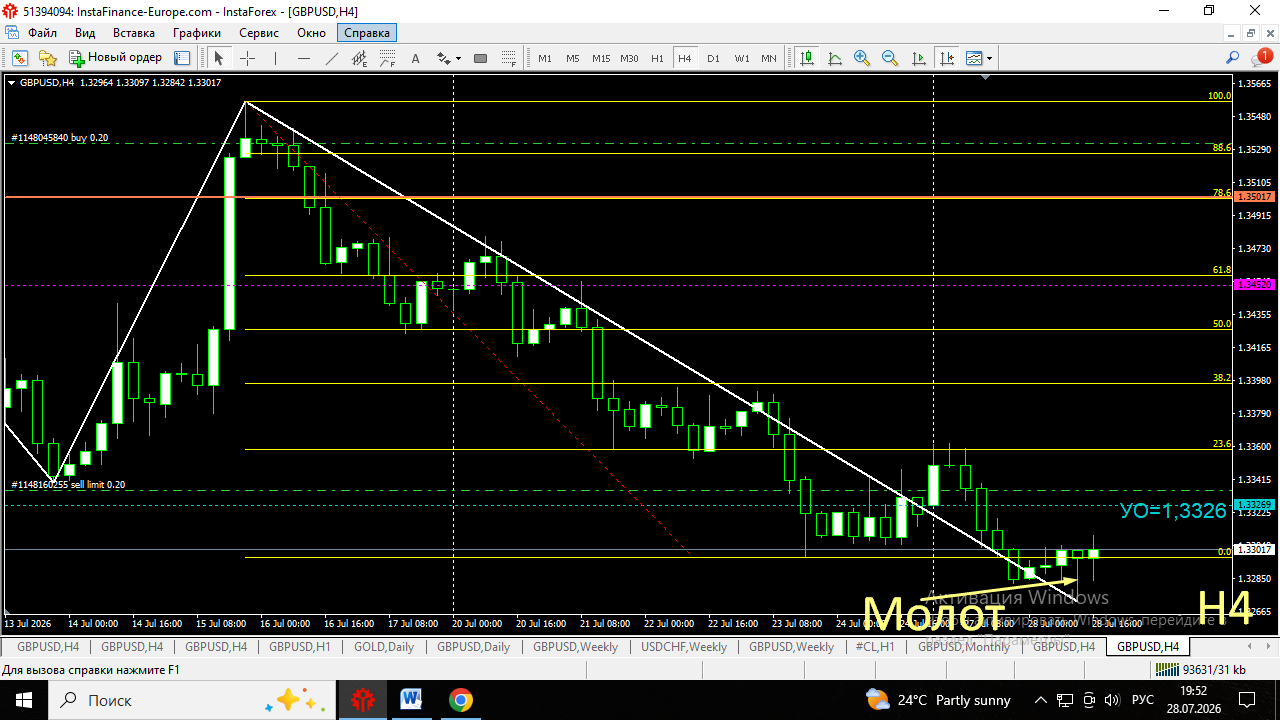The image size is (1280, 720).
Task: Open the search magnifier icon
Action: click(1232, 58)
